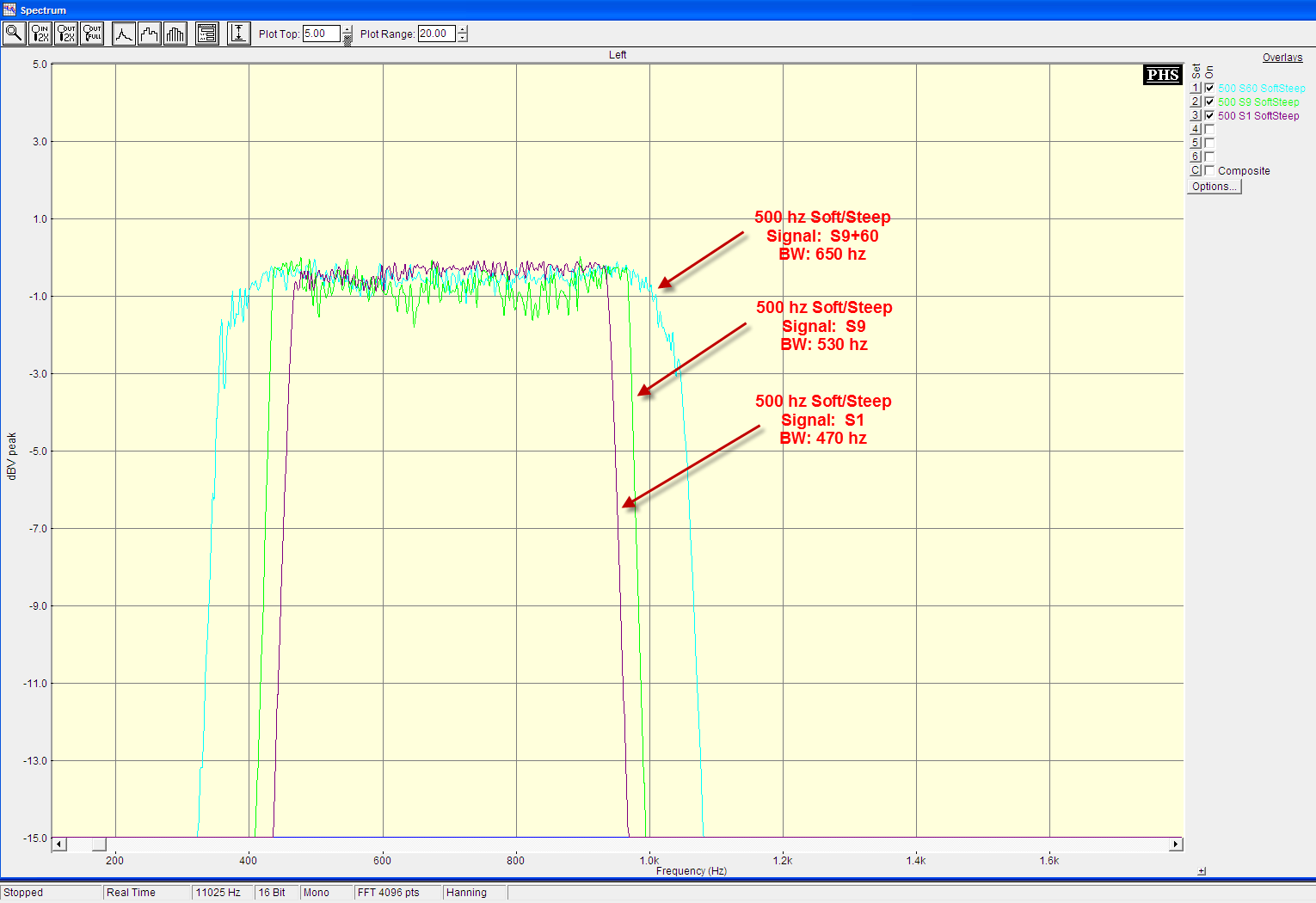
Task: Select the magnifier zoom tool
Action: pyautogui.click(x=14, y=34)
